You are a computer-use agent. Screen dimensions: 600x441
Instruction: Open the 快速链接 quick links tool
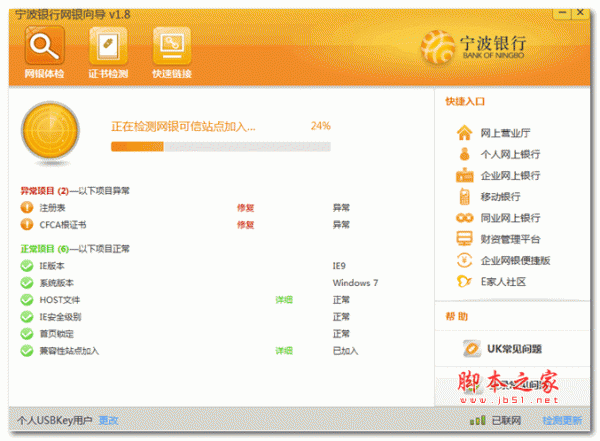pyautogui.click(x=172, y=45)
